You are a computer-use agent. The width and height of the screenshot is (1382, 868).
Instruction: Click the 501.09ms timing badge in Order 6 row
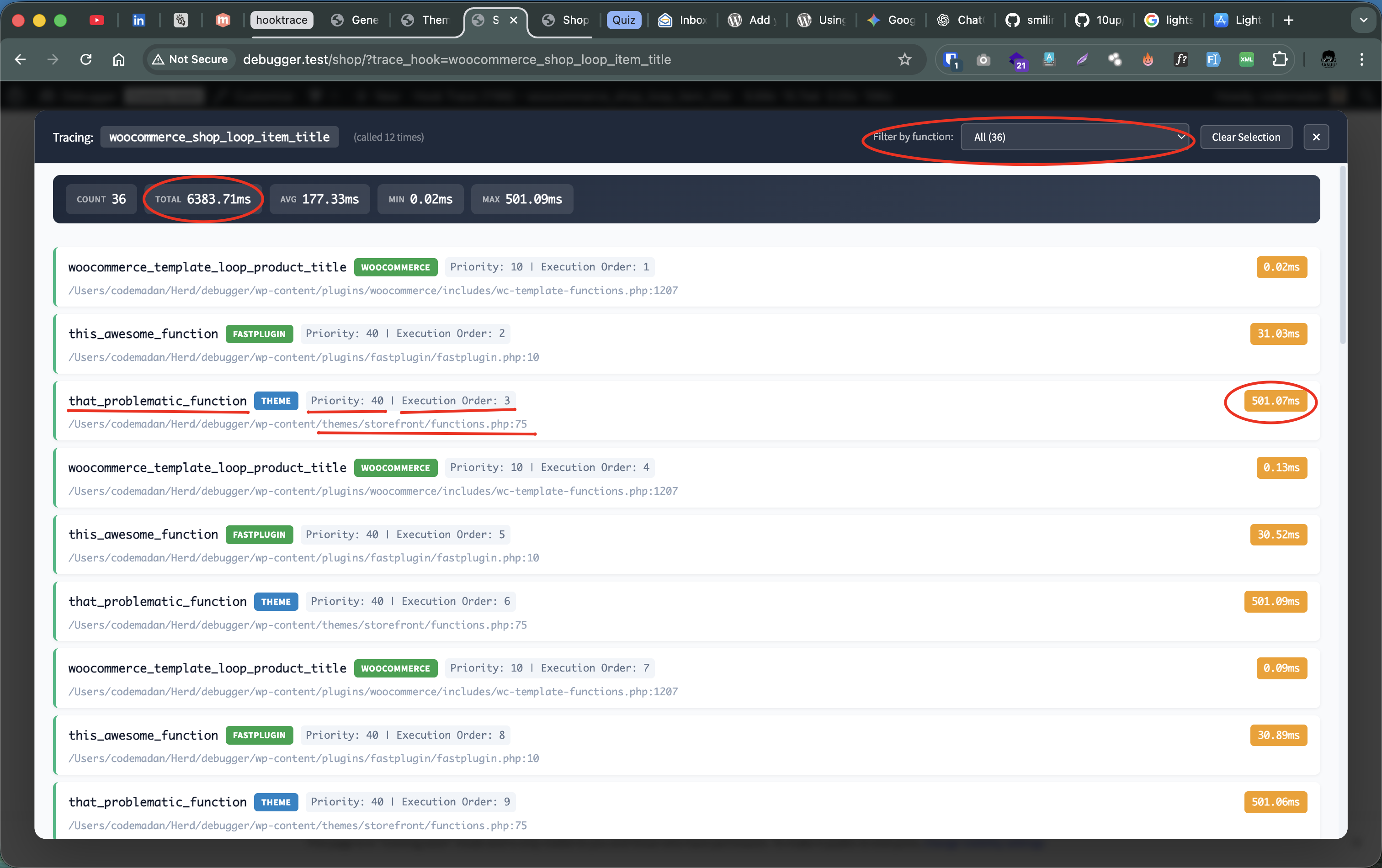pos(1275,601)
